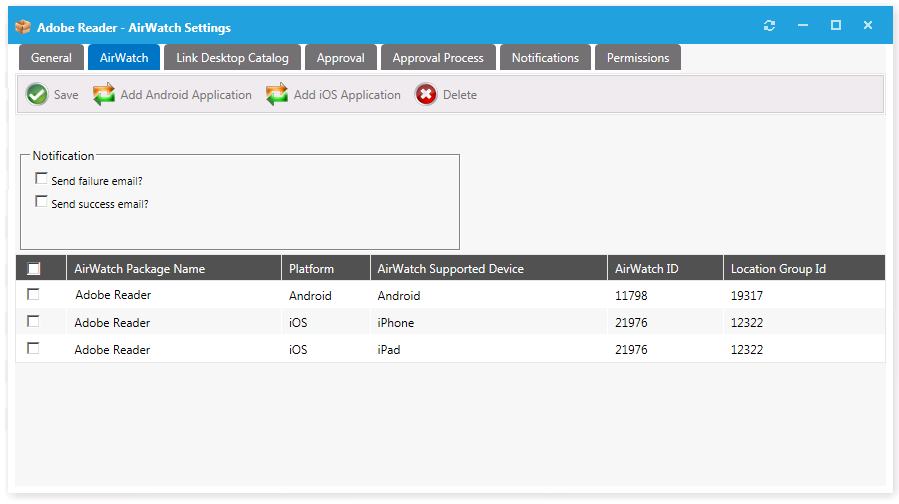
Task: Toggle the select-all checkbox in table header
Action: (34, 269)
